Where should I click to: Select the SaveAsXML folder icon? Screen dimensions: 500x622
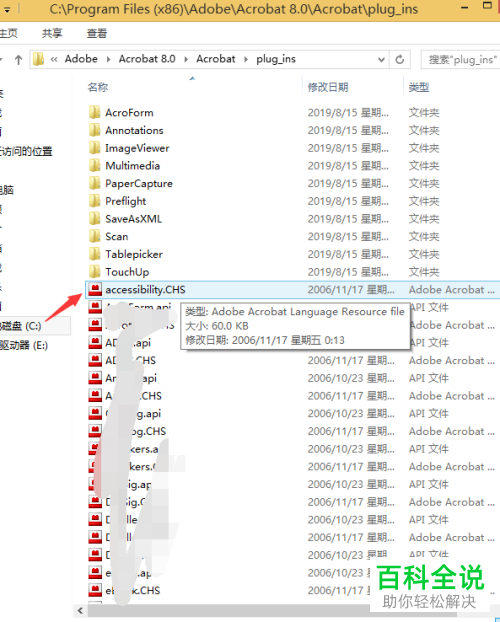point(94,219)
